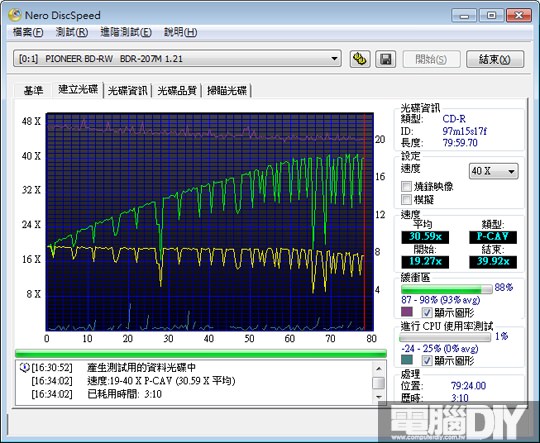Click the disc length value 79:59.70

(x=460, y=143)
